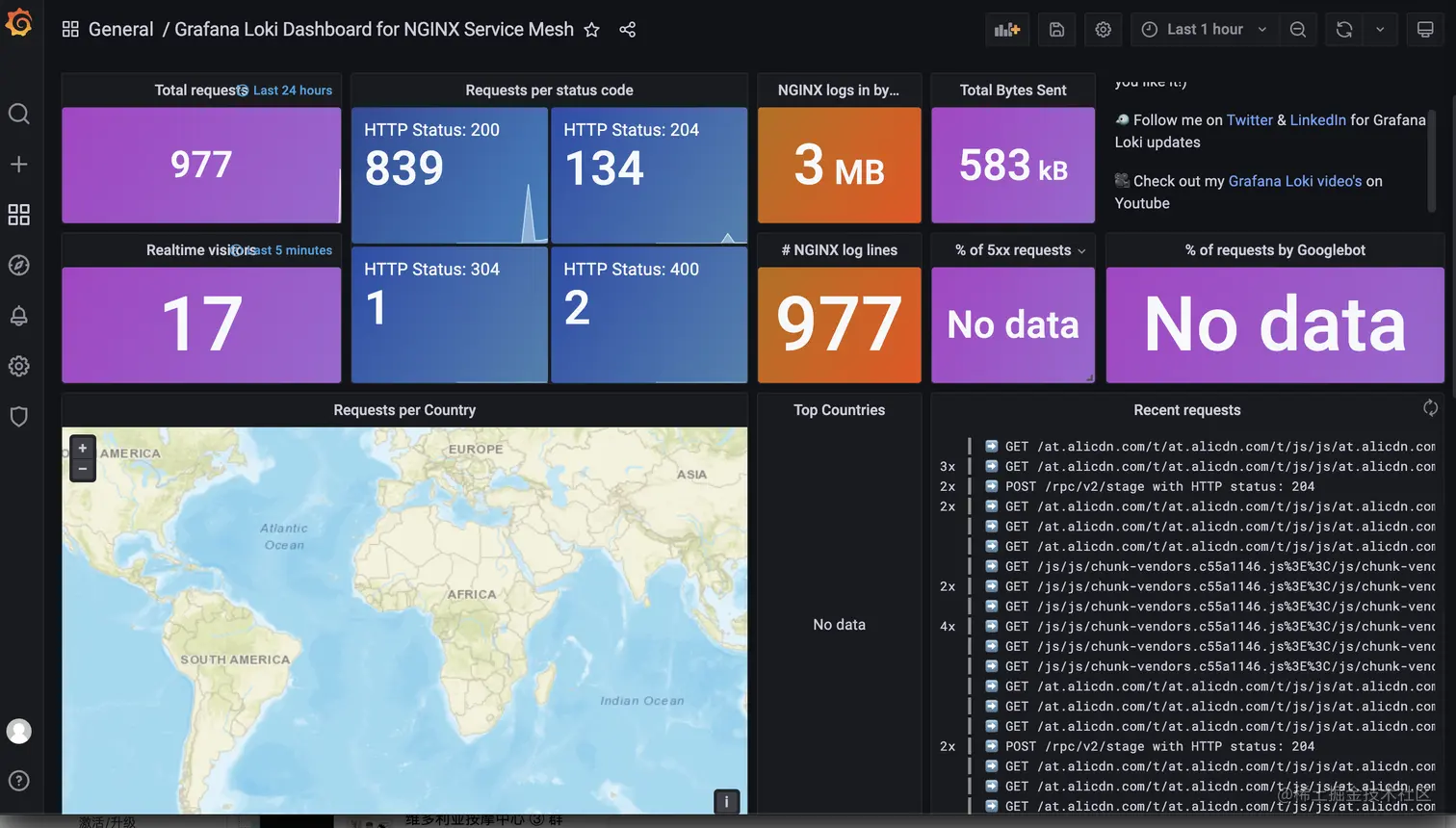The height and width of the screenshot is (828, 1456).
Task: Star this dashboard as favorite
Action: click(x=592, y=30)
